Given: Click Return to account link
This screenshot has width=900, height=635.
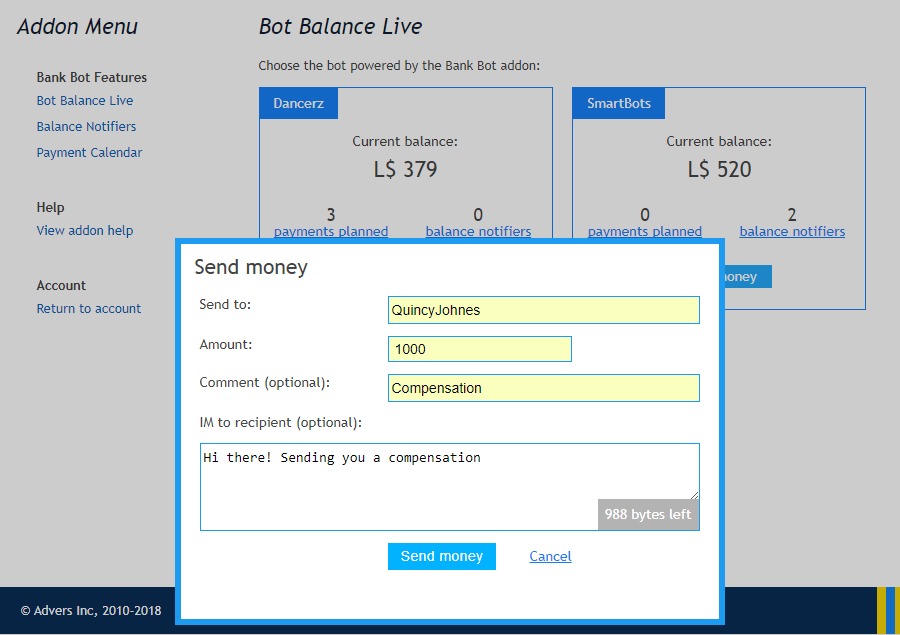Looking at the screenshot, I should pyautogui.click(x=88, y=308).
